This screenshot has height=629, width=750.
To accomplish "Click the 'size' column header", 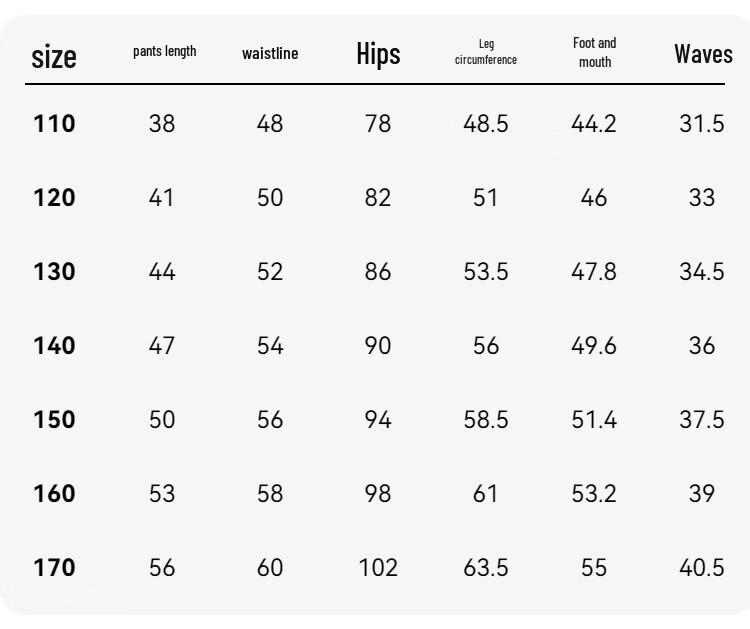I will click(x=54, y=57).
